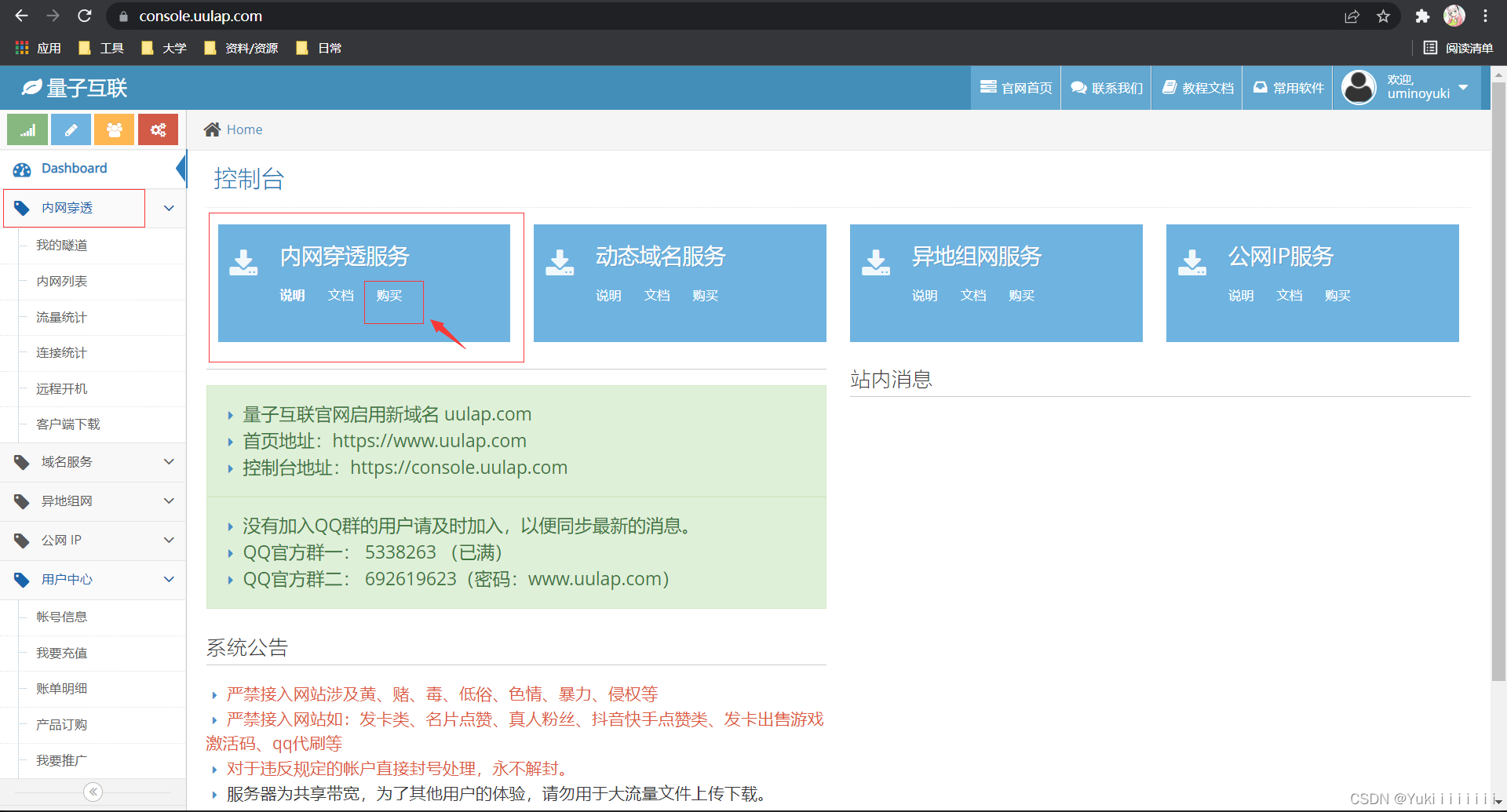The image size is (1507, 812).
Task: Click the download icon on 公网IP服务 card
Action: point(1192,263)
